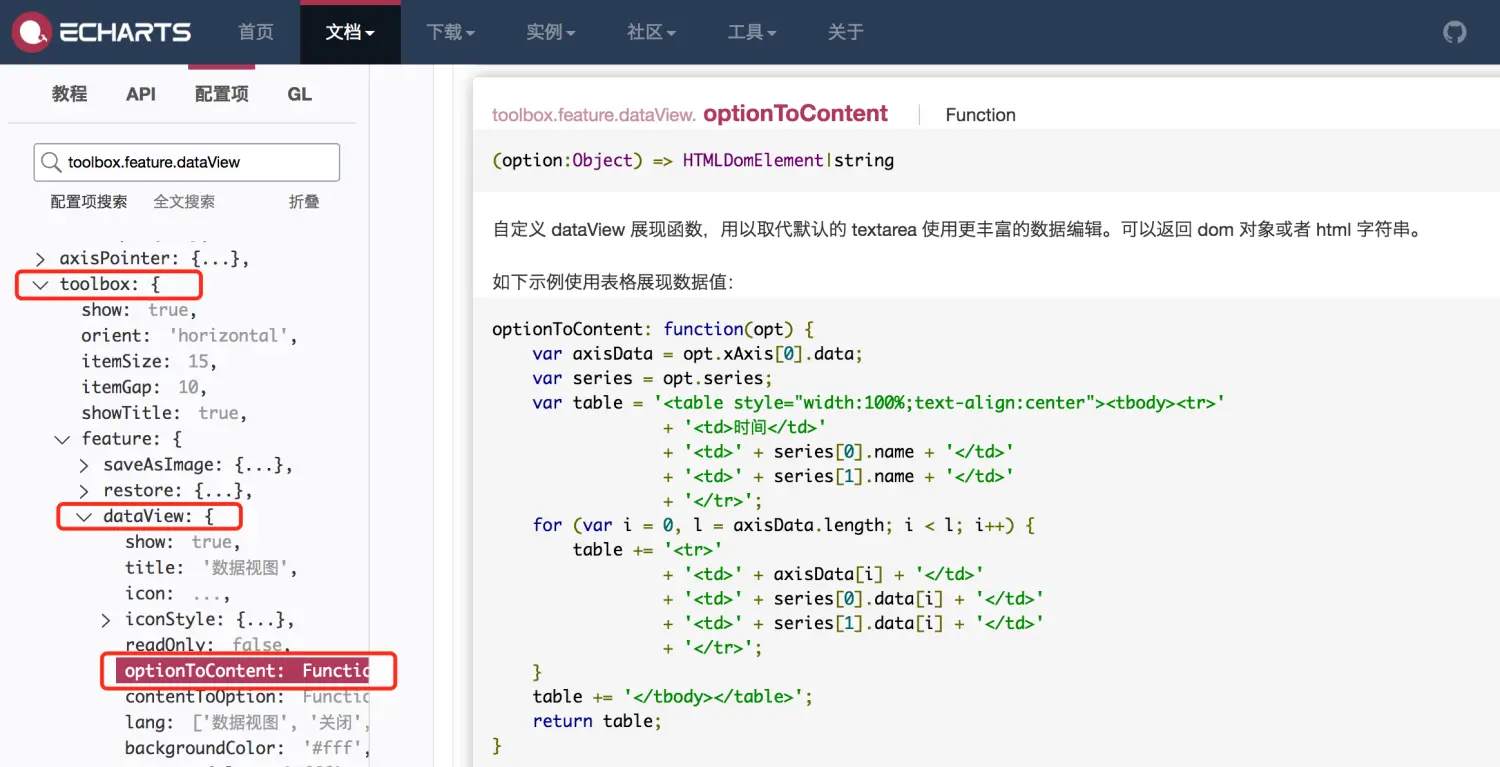Select the lang array option
Screen dimensions: 1500x767
coord(247,722)
